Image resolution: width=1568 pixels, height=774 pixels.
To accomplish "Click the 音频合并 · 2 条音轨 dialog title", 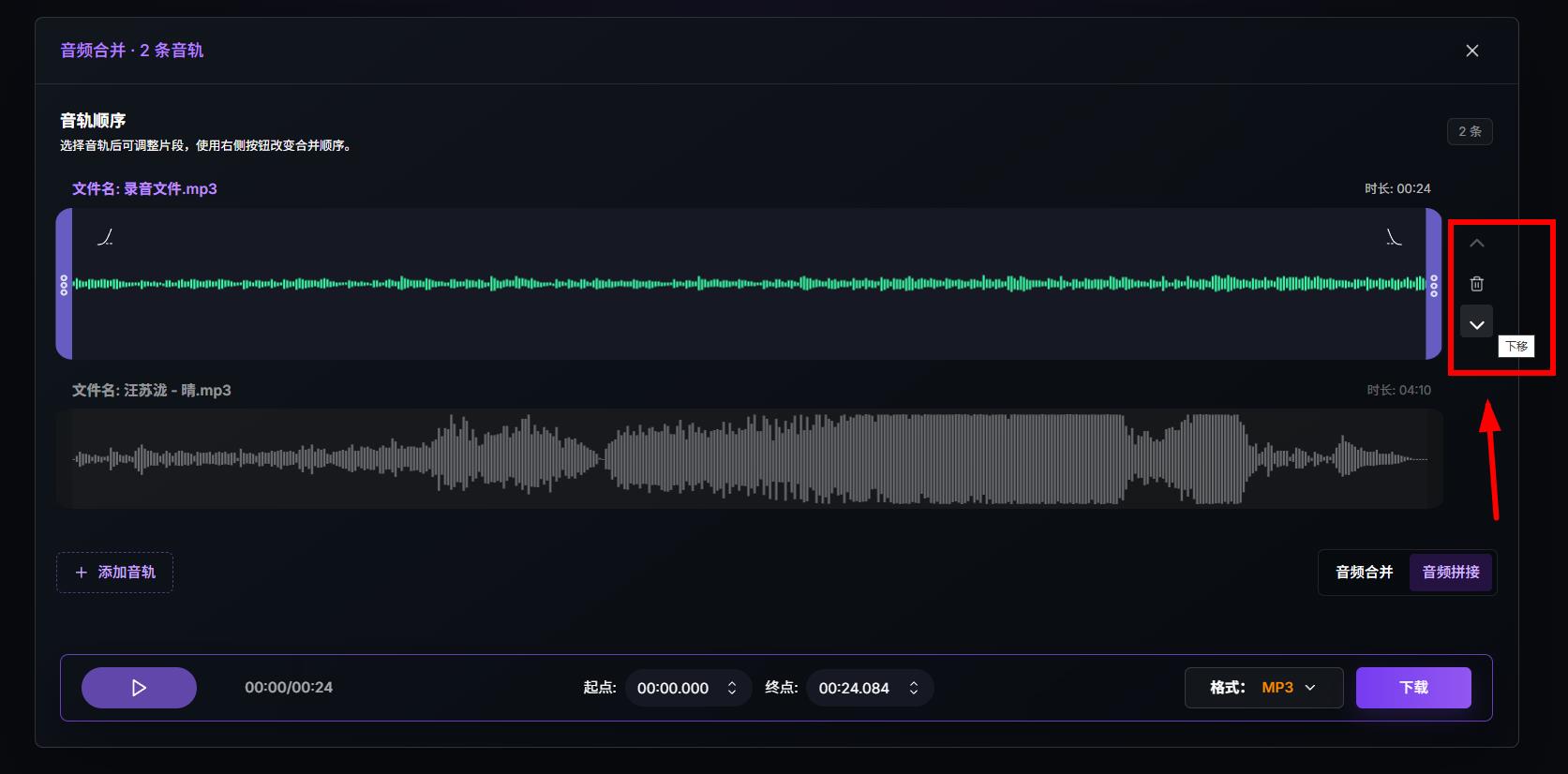I will (132, 51).
